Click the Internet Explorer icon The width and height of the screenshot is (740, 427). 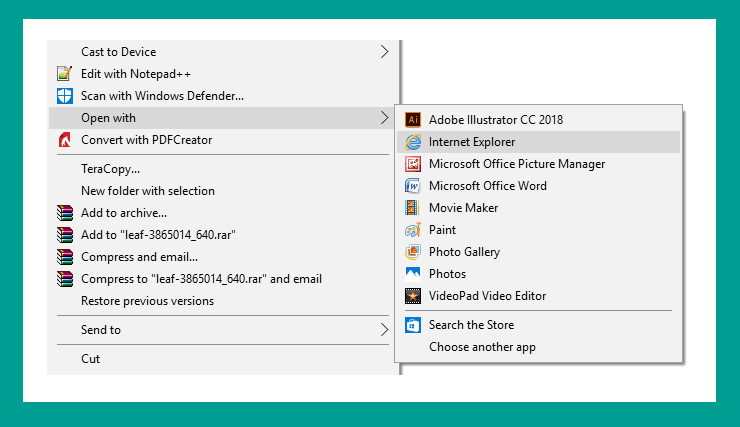click(413, 142)
